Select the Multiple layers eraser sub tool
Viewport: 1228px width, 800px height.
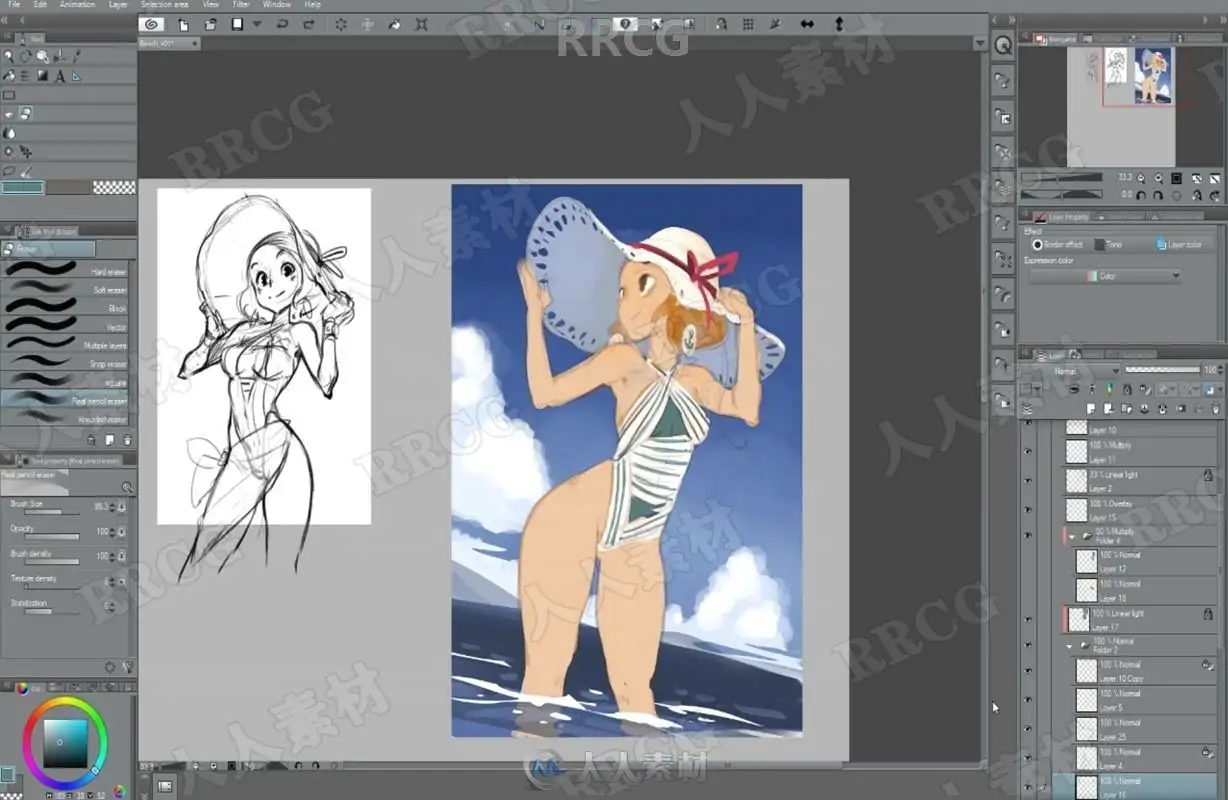point(66,345)
